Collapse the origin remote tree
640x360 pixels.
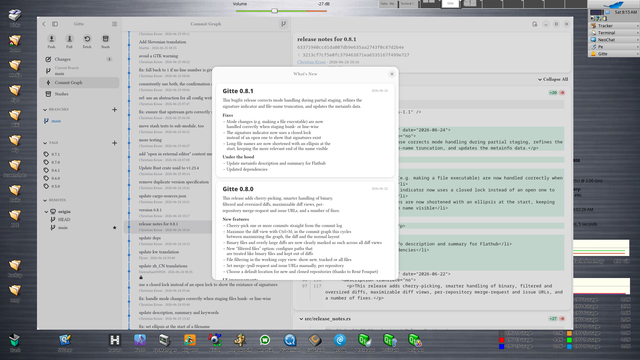click(x=46, y=212)
